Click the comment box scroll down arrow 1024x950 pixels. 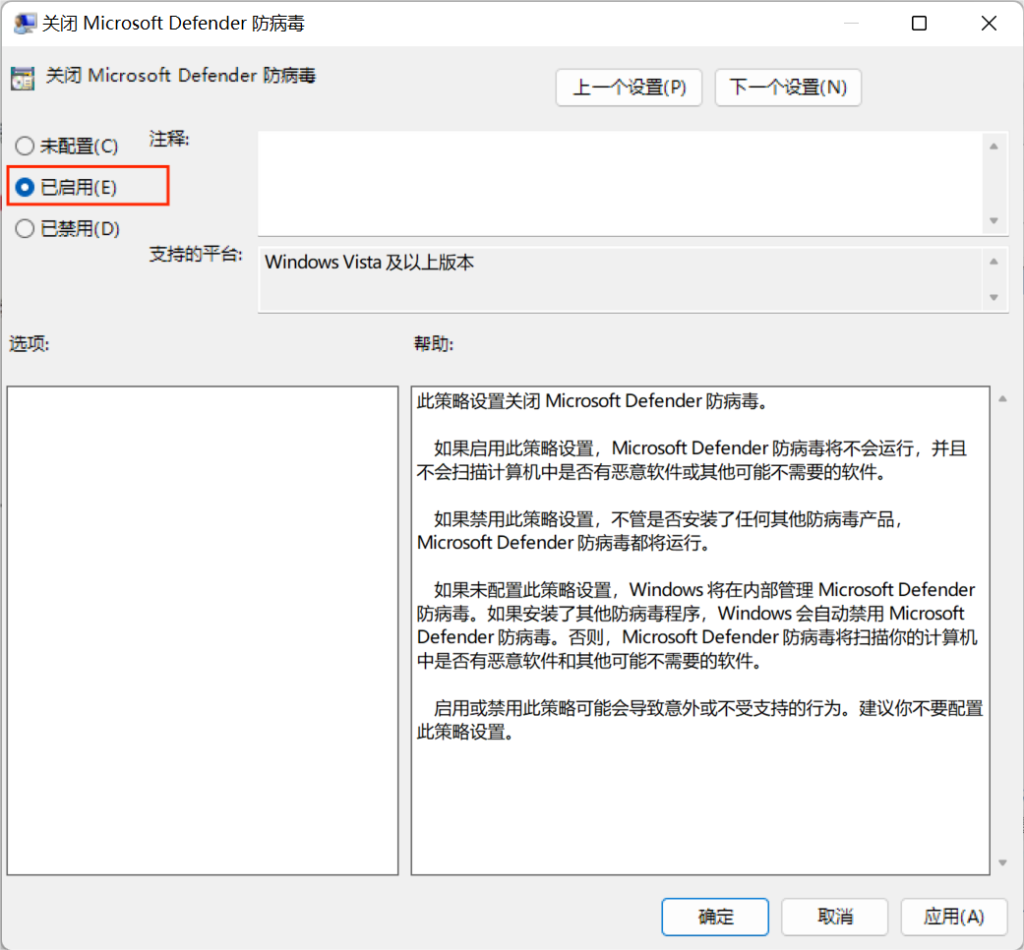994,221
